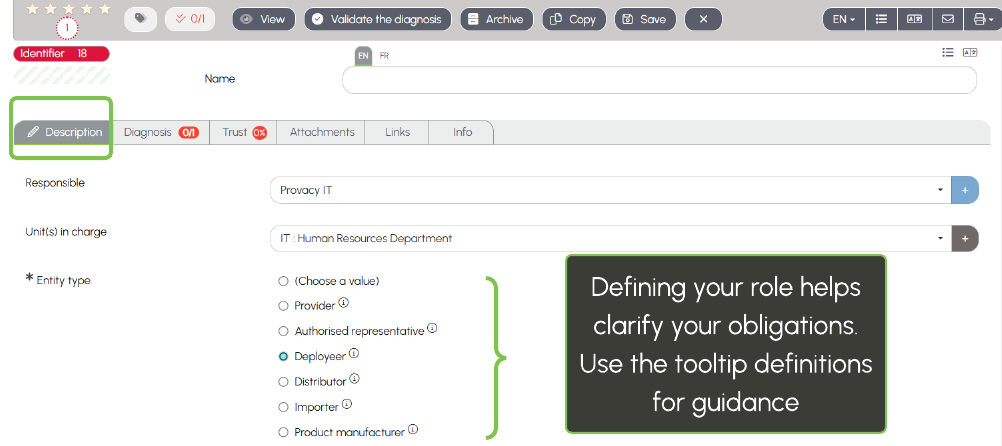Click the plus icon beside Unit(s) in charge
Image resolution: width=1002 pixels, height=446 pixels.
click(965, 238)
